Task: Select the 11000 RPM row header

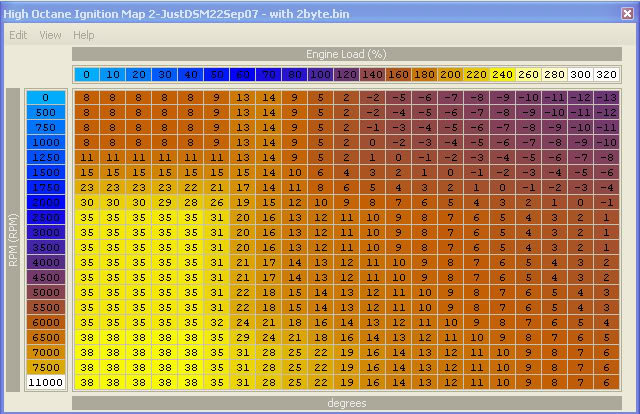Action: tap(46, 383)
